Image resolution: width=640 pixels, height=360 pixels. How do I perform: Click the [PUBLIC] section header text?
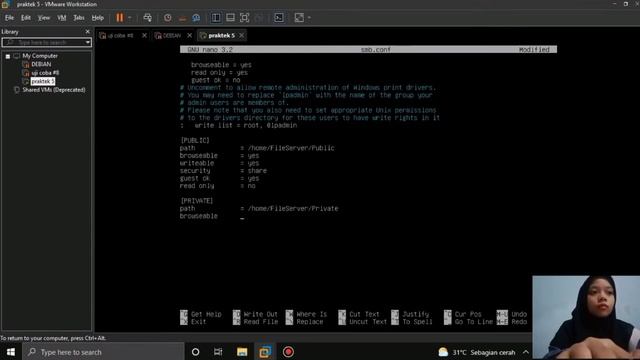195,140
